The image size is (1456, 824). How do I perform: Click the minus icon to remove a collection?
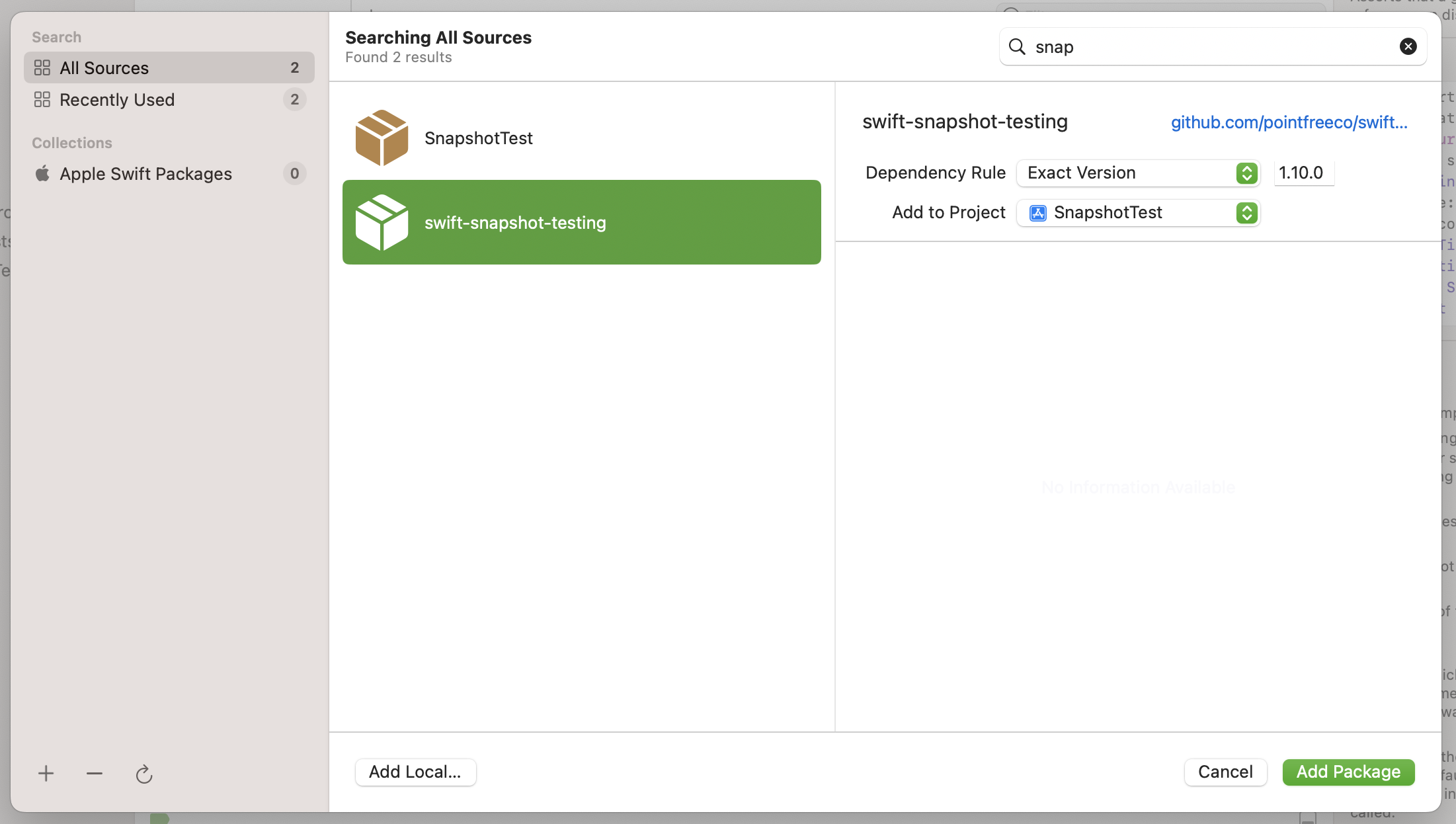pyautogui.click(x=95, y=773)
